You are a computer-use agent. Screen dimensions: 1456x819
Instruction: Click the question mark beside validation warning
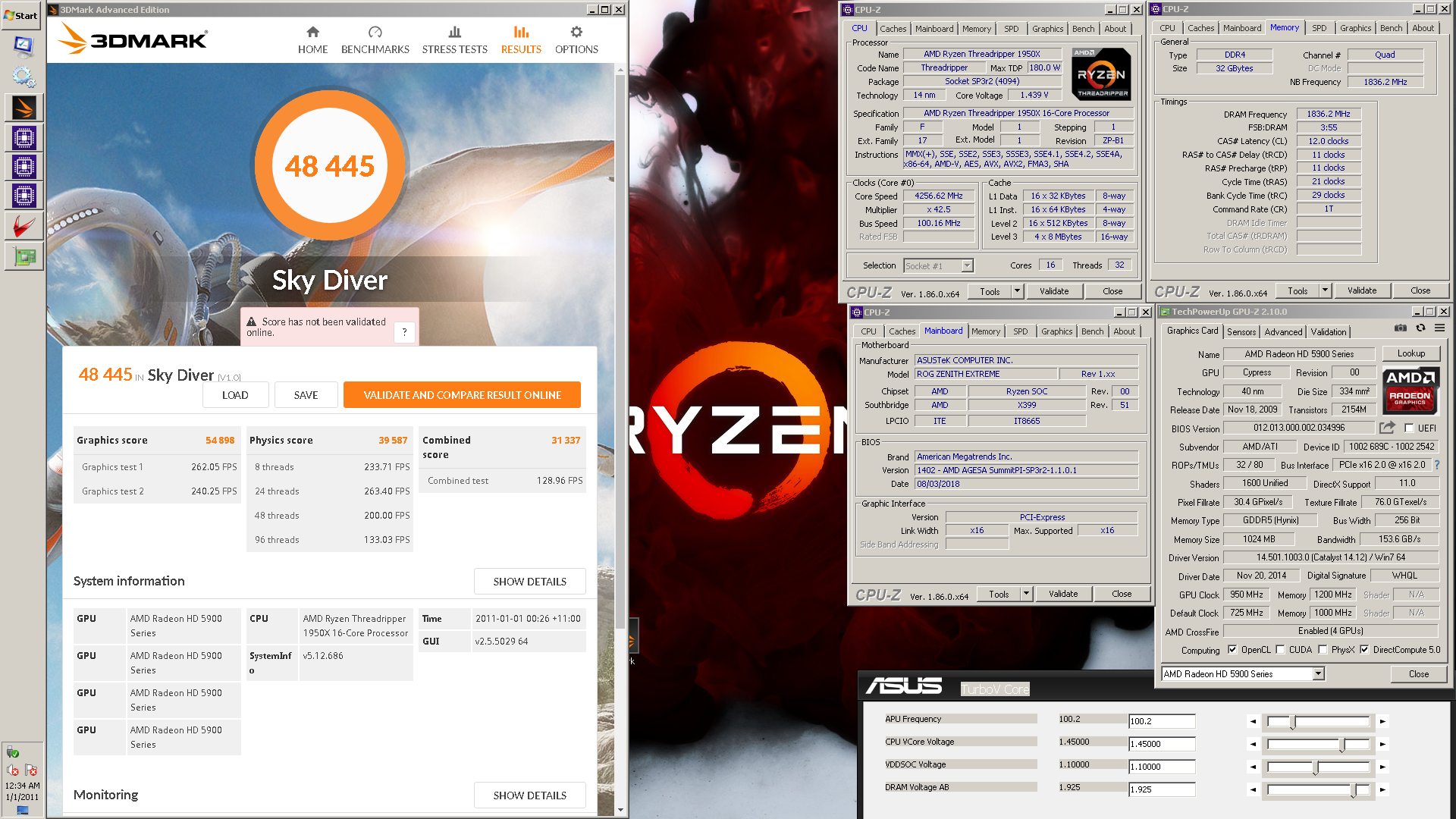(x=404, y=331)
